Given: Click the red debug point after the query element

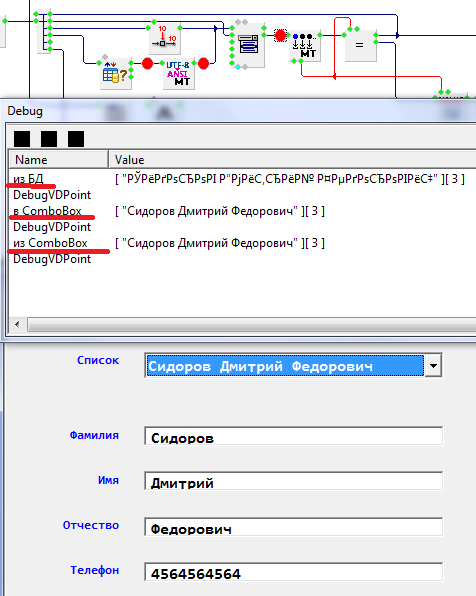Looking at the screenshot, I should point(148,63).
